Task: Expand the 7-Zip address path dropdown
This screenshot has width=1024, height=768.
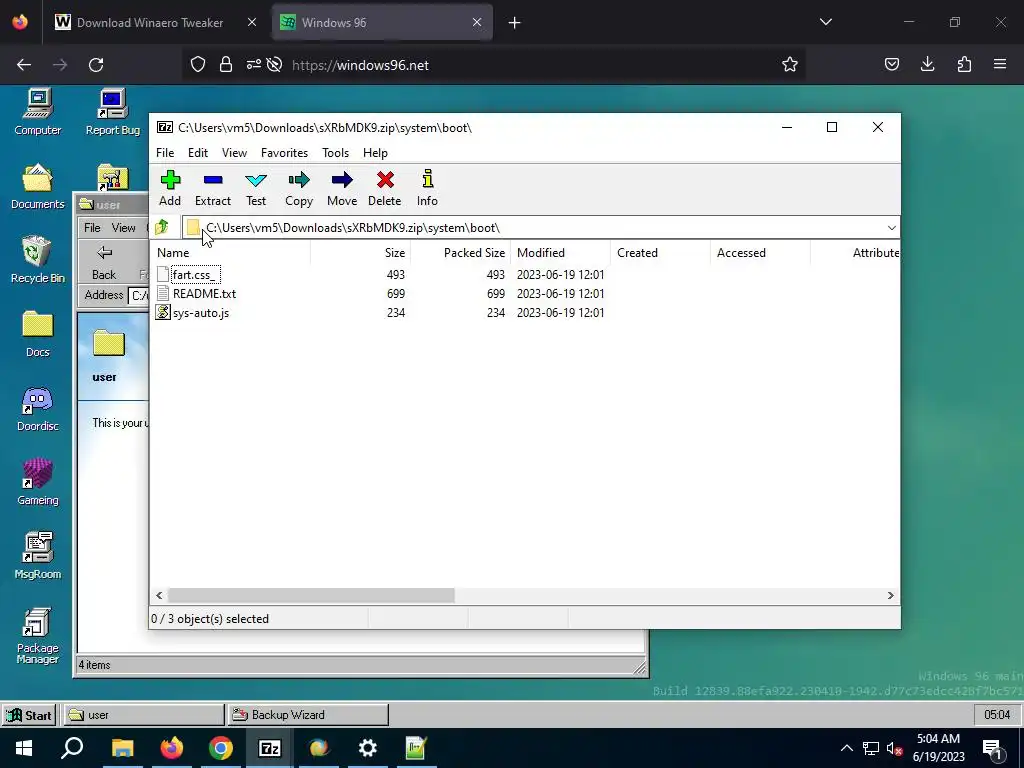Action: point(891,227)
